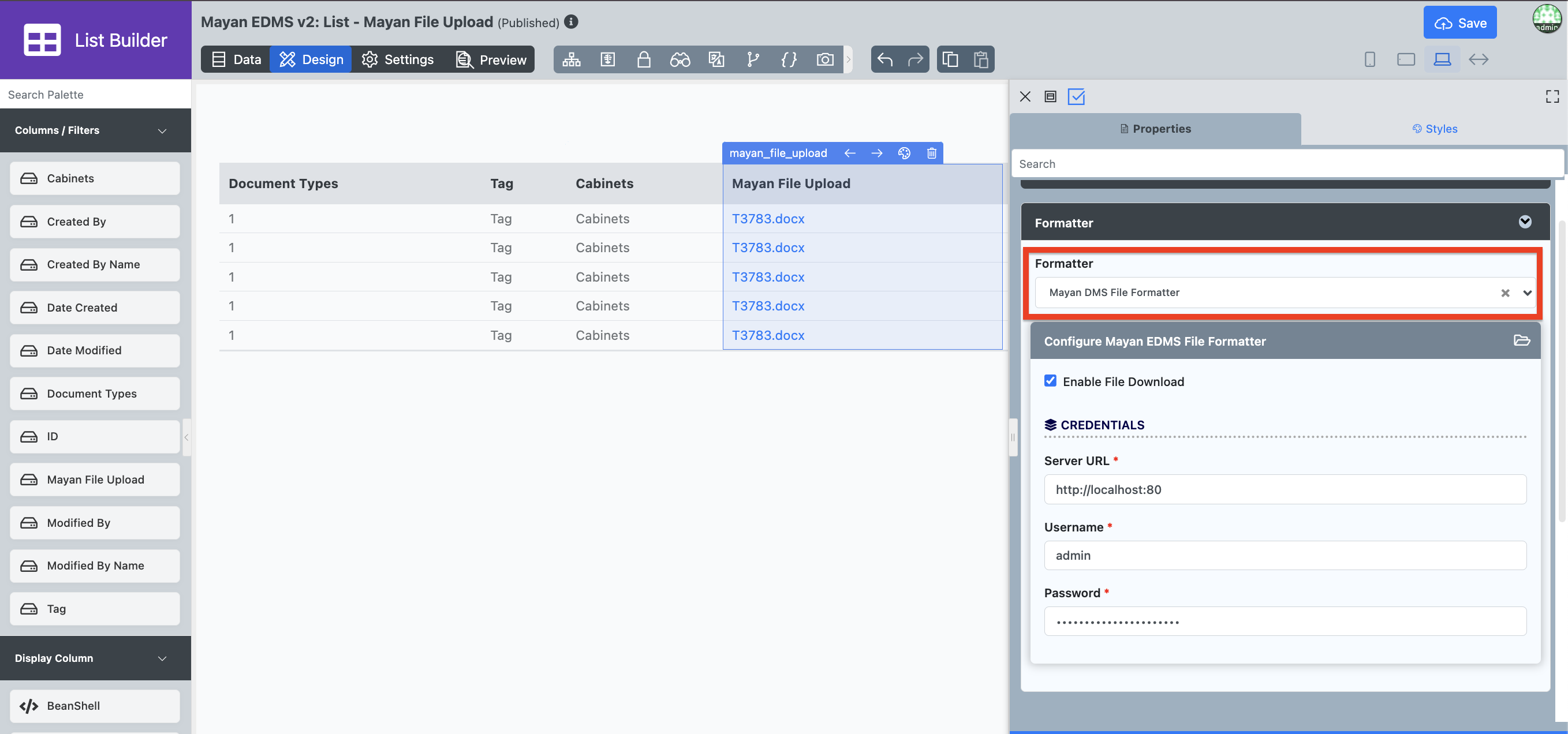The width and height of the screenshot is (1568, 734).
Task: Click the camera screenshot icon
Action: tap(825, 59)
